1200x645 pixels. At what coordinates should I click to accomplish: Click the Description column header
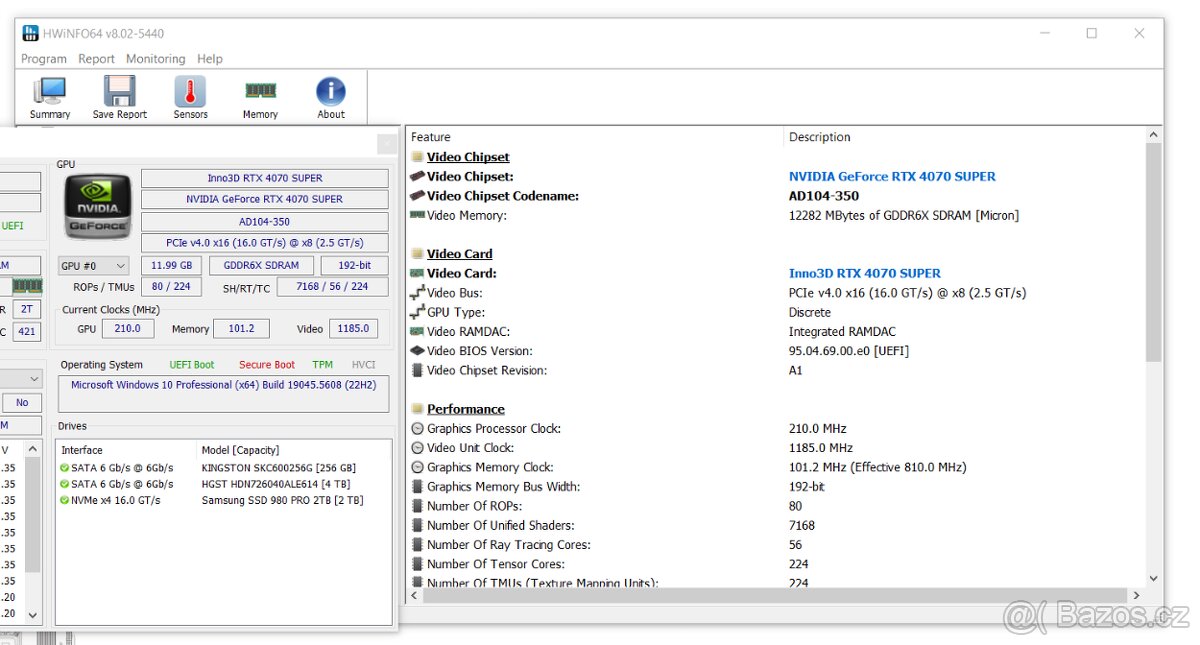819,137
